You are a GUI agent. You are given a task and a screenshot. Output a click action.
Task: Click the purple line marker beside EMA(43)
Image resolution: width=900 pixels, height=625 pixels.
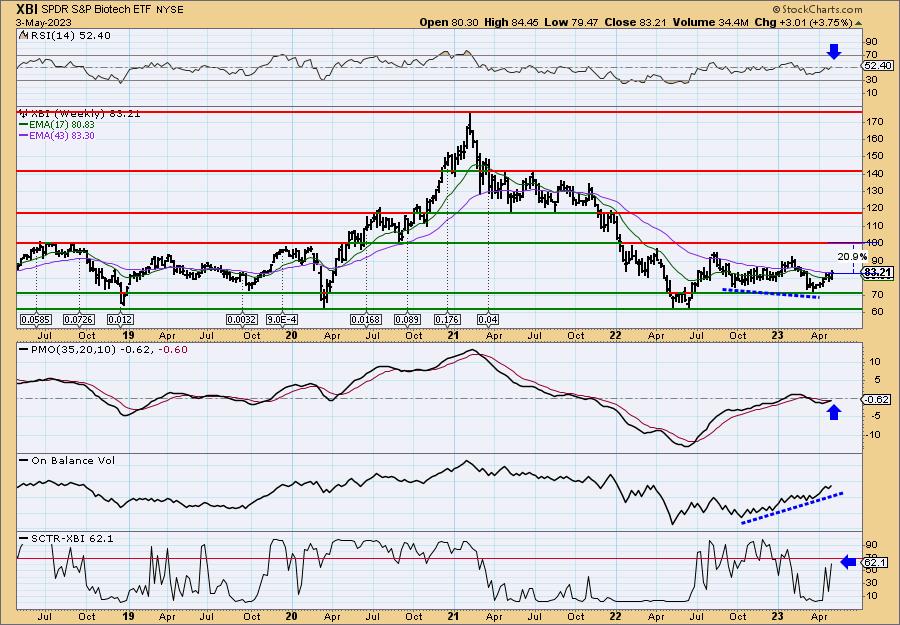(x=23, y=136)
